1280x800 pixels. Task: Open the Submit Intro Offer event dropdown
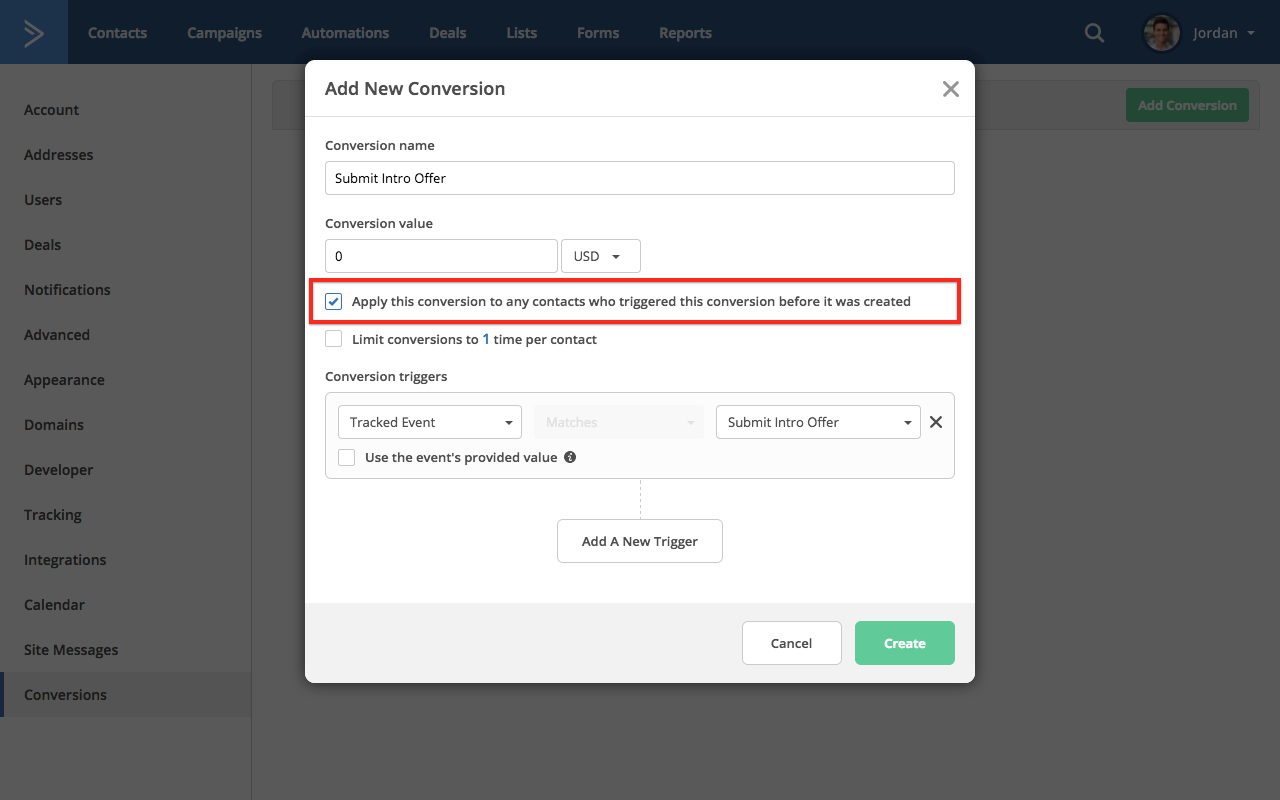[818, 422]
